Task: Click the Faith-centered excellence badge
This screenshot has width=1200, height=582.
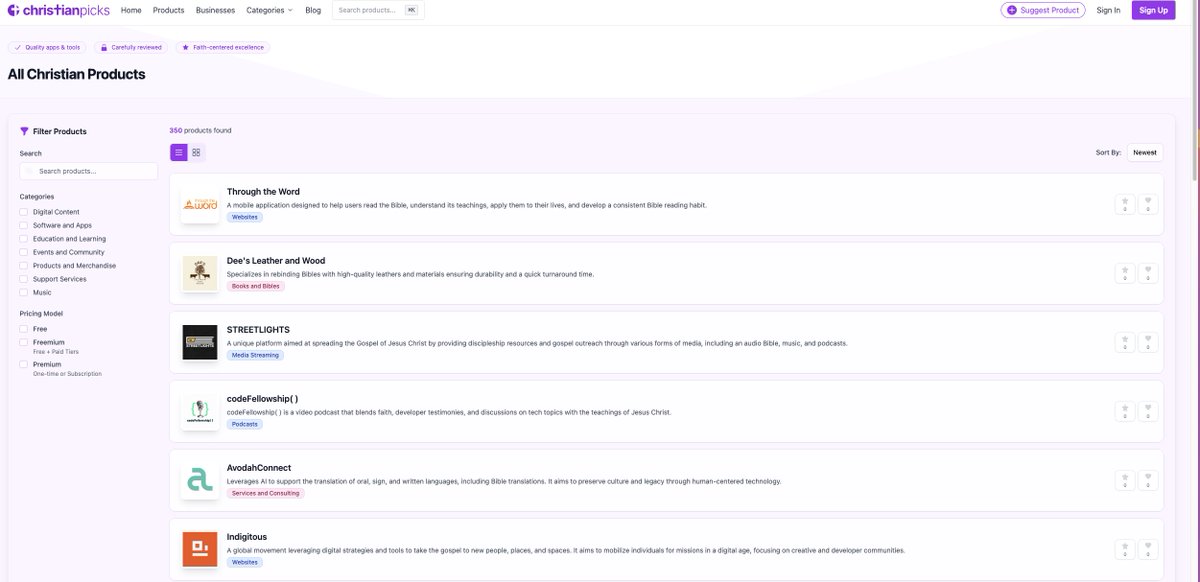Action: pos(222,47)
